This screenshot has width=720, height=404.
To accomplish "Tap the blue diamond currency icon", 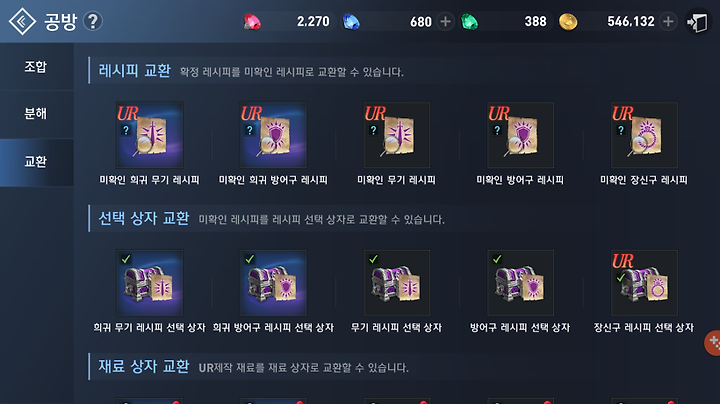I will coord(351,22).
